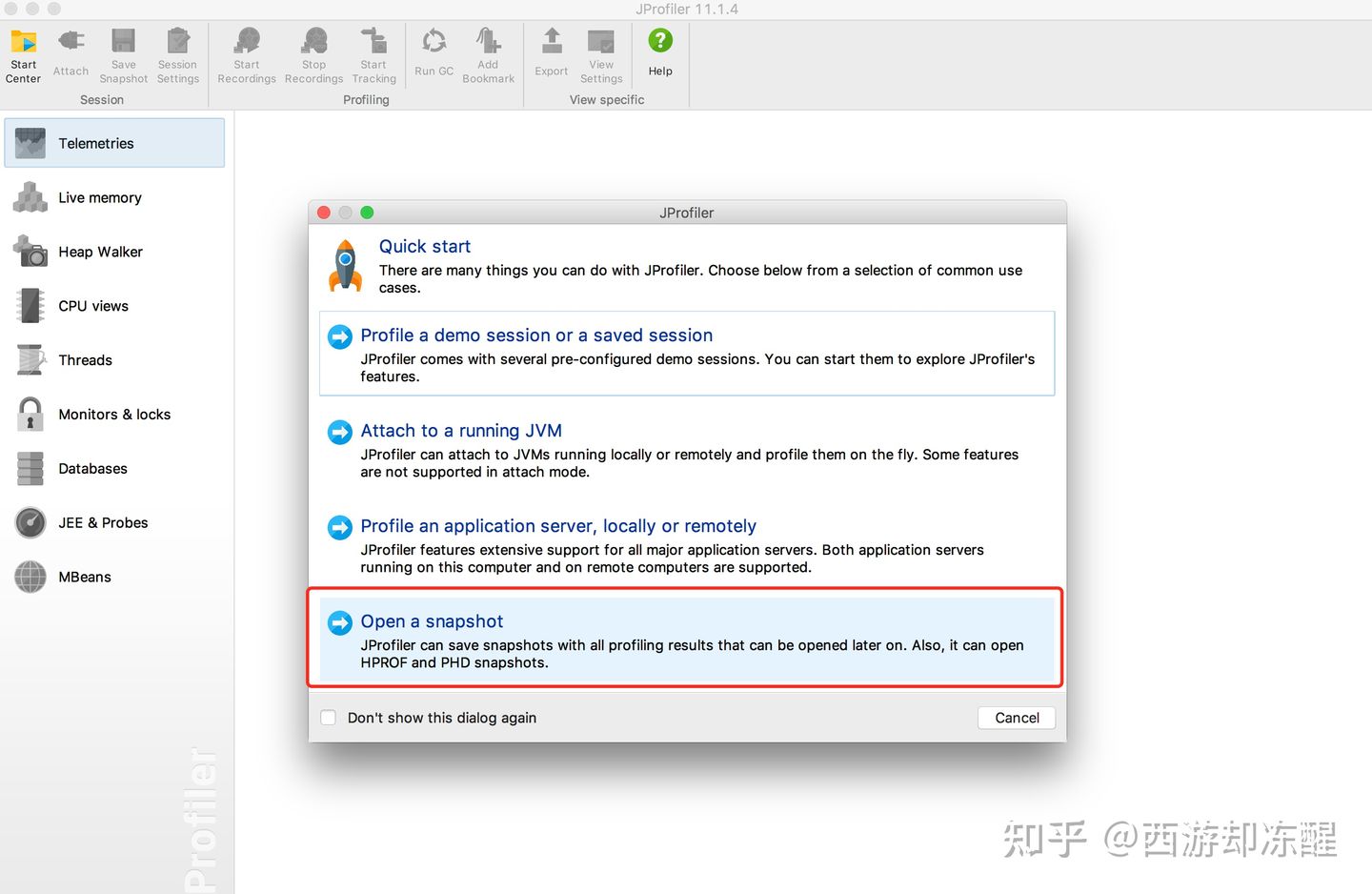Click the Export toolbar icon
Image resolution: width=1372 pixels, height=894 pixels.
pyautogui.click(x=552, y=40)
